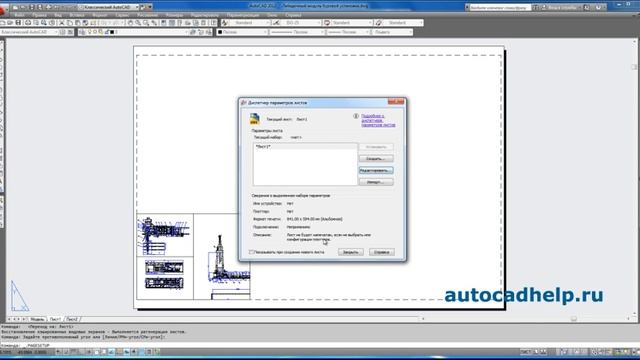Click the Pan hand icon in the toolbar
Viewport: 640px width, 360px height.
point(130,23)
